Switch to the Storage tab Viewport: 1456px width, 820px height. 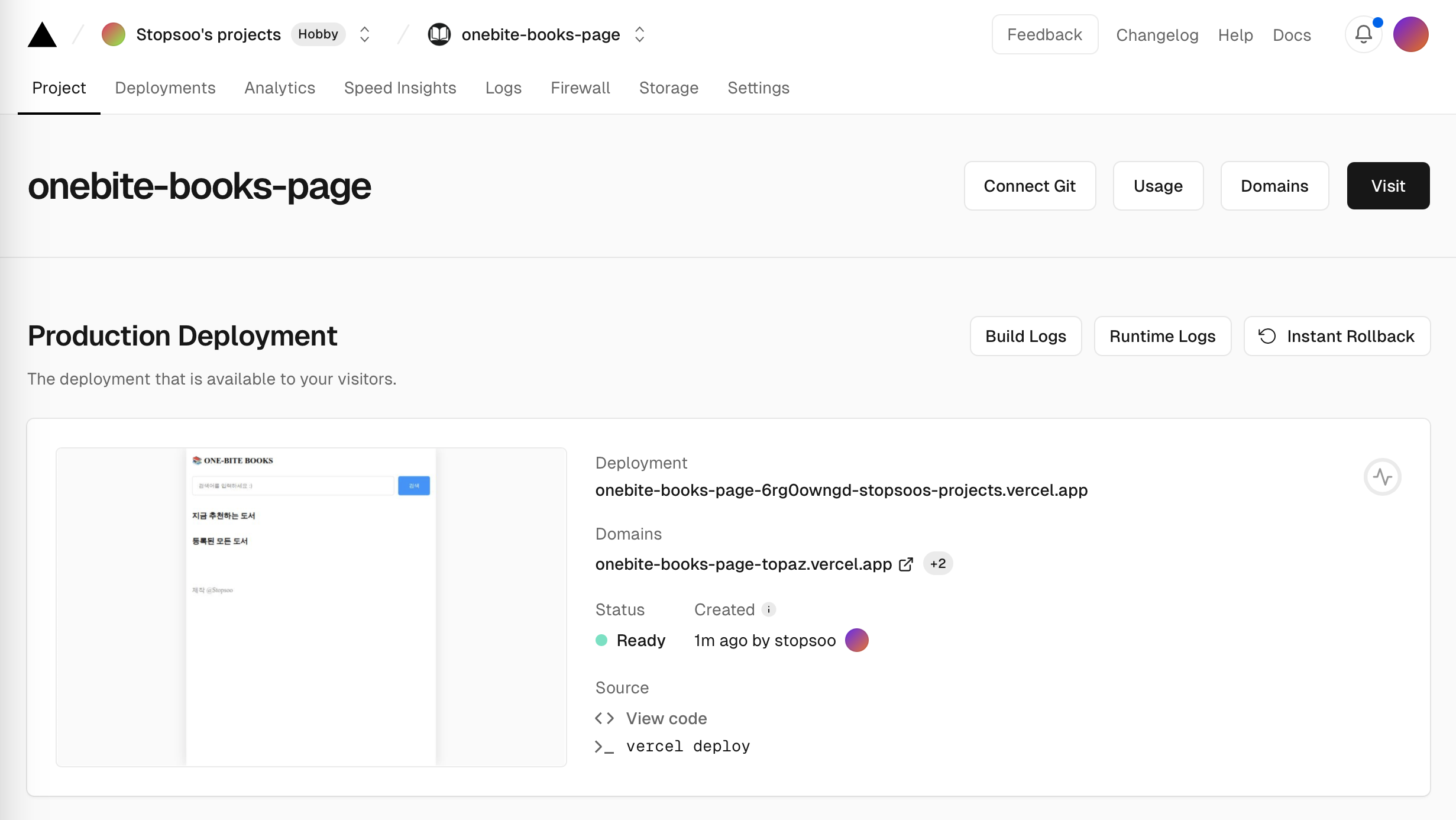tap(669, 88)
